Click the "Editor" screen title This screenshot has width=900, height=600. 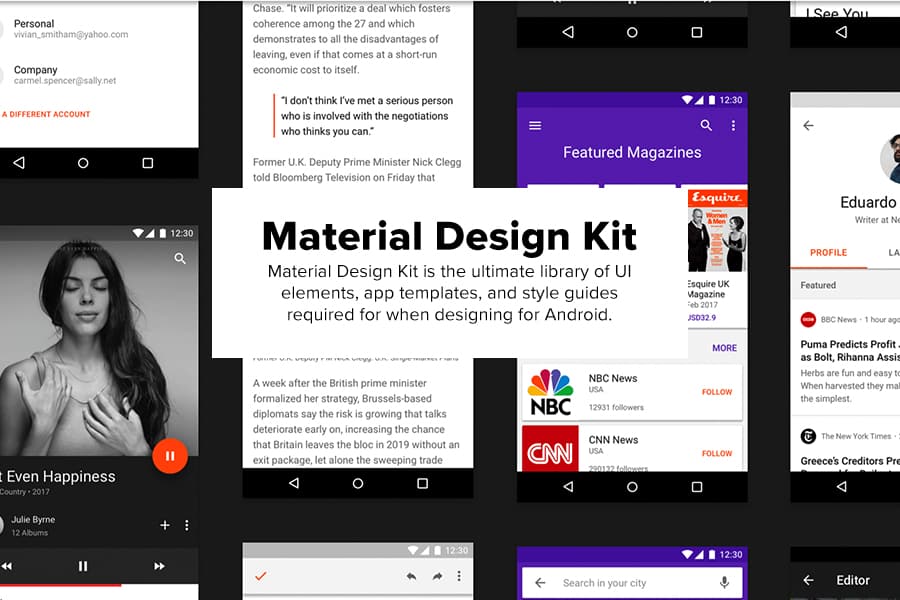(853, 580)
